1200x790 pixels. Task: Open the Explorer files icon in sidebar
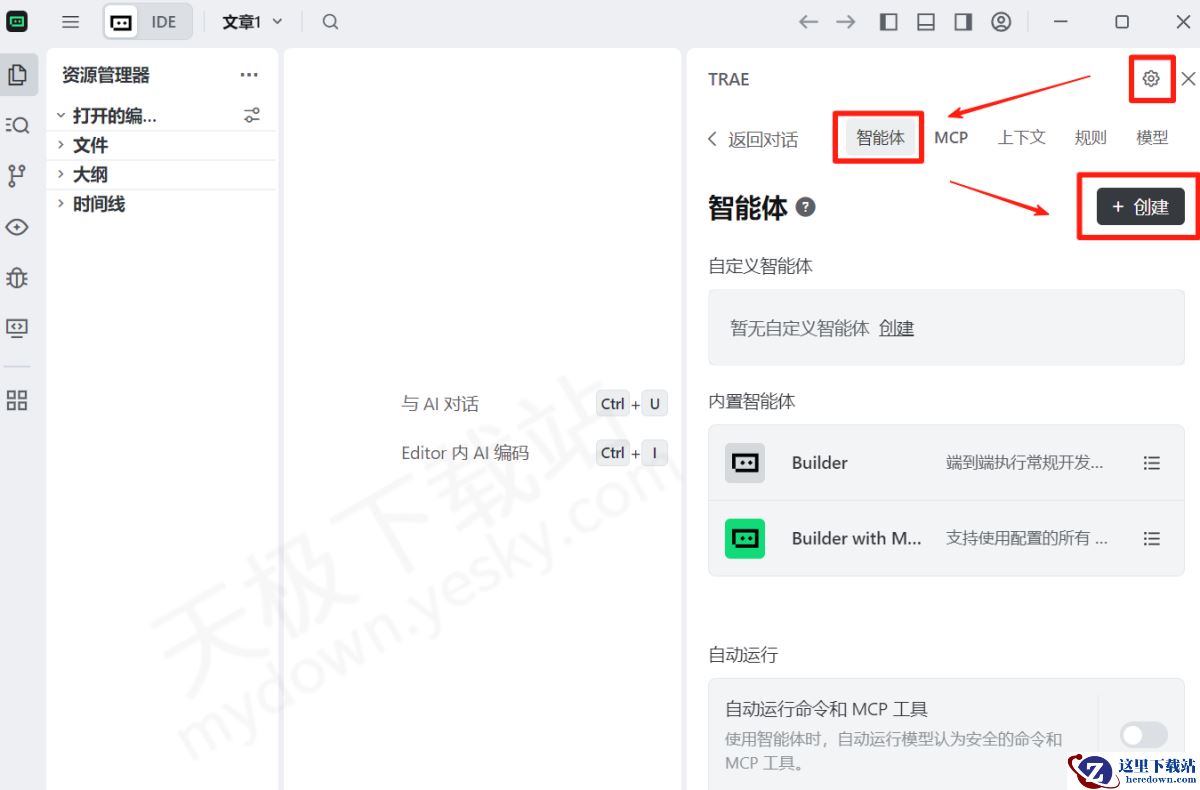click(17, 74)
